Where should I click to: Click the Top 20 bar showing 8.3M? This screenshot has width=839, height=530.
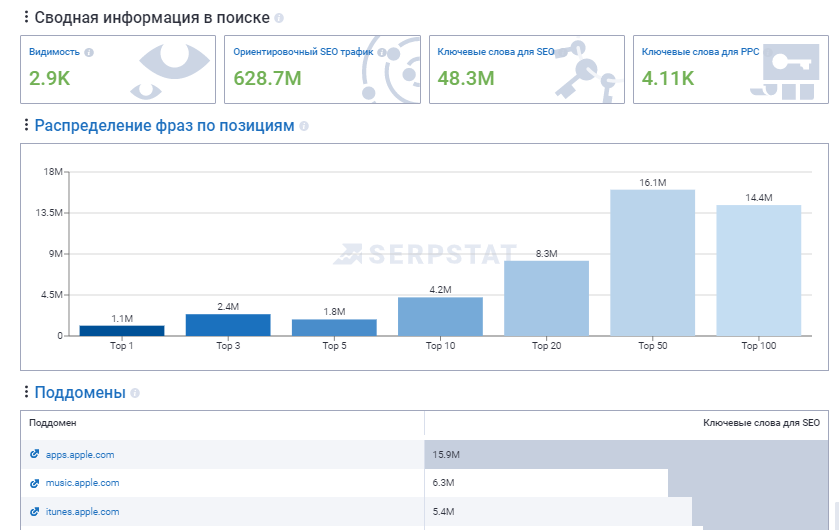tap(546, 298)
